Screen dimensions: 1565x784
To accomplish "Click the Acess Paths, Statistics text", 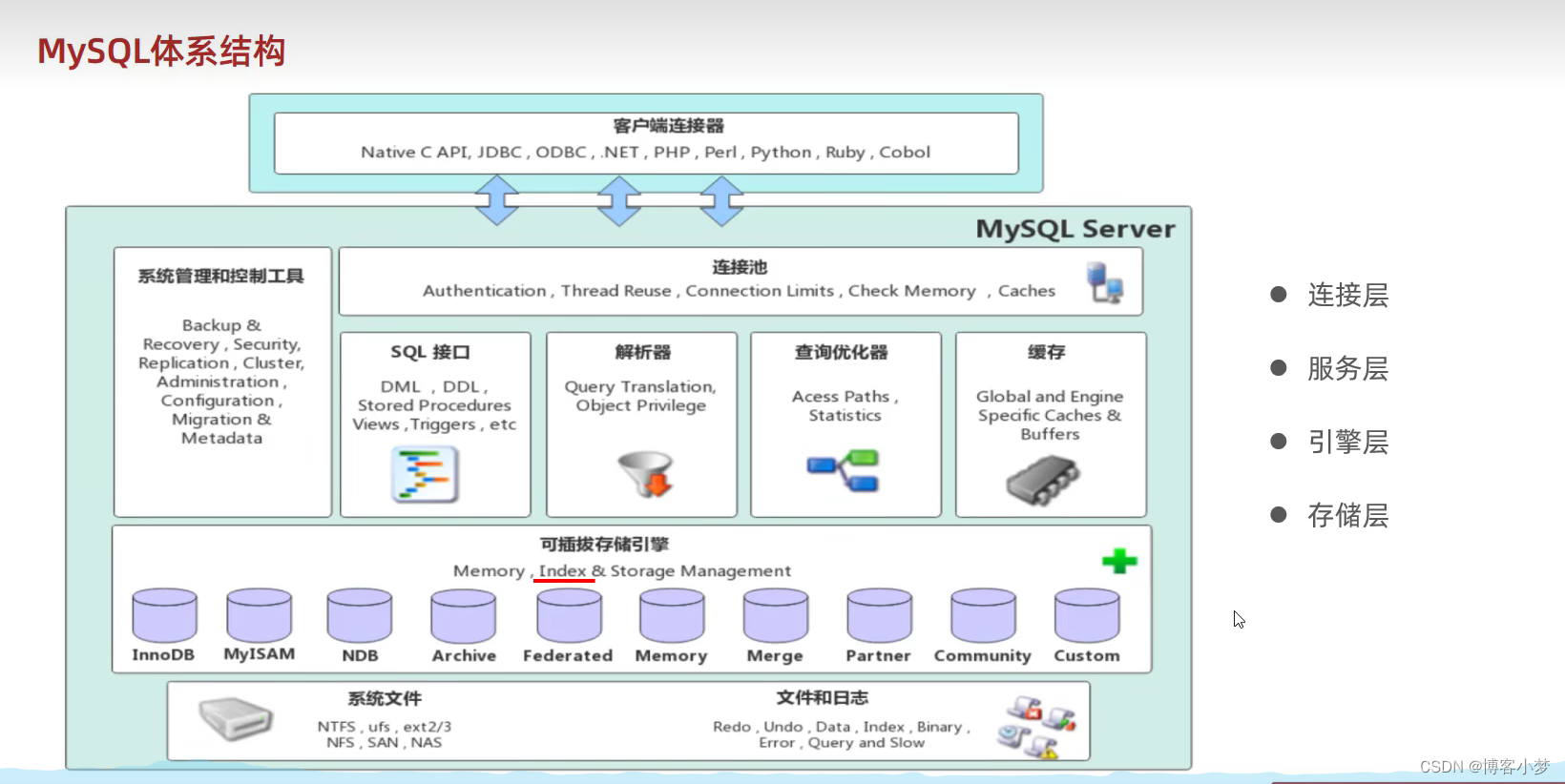I will click(x=845, y=405).
